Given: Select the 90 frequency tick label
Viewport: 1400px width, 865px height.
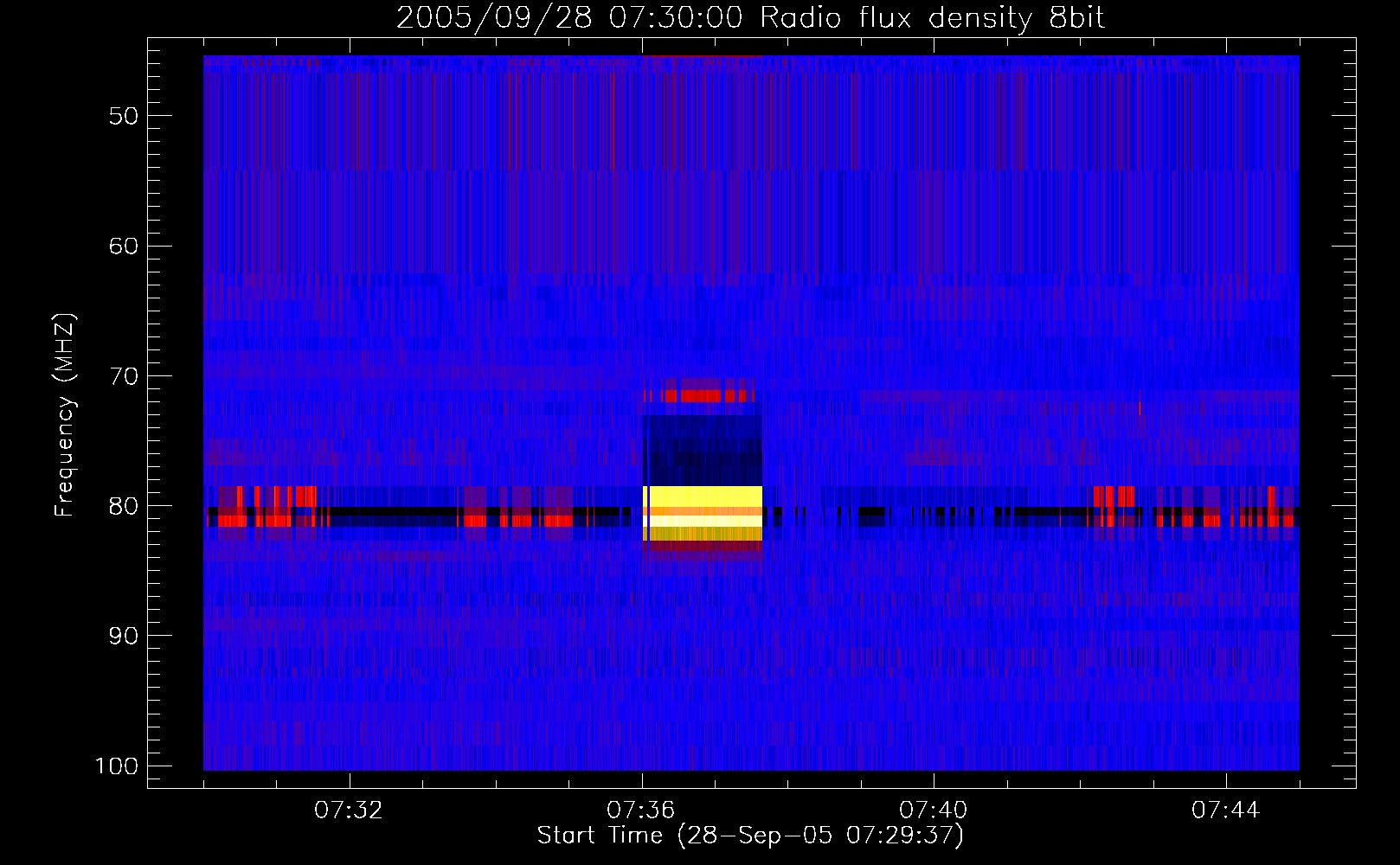Looking at the screenshot, I should point(124,636).
